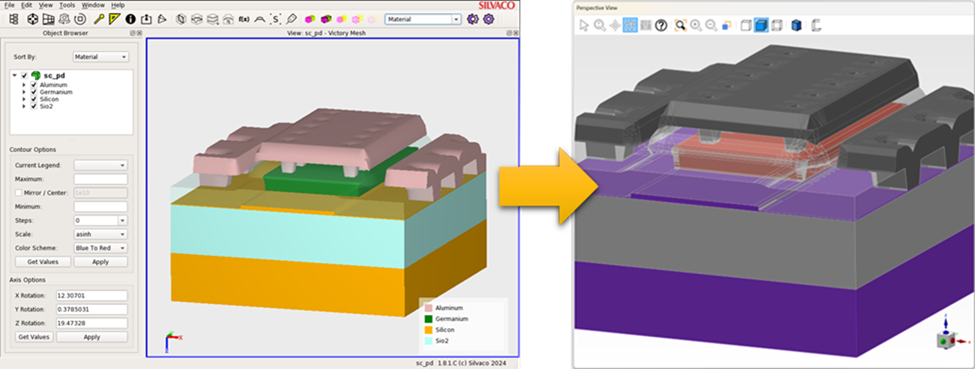
Task: Click the X Rotation input field
Action: 91,296
